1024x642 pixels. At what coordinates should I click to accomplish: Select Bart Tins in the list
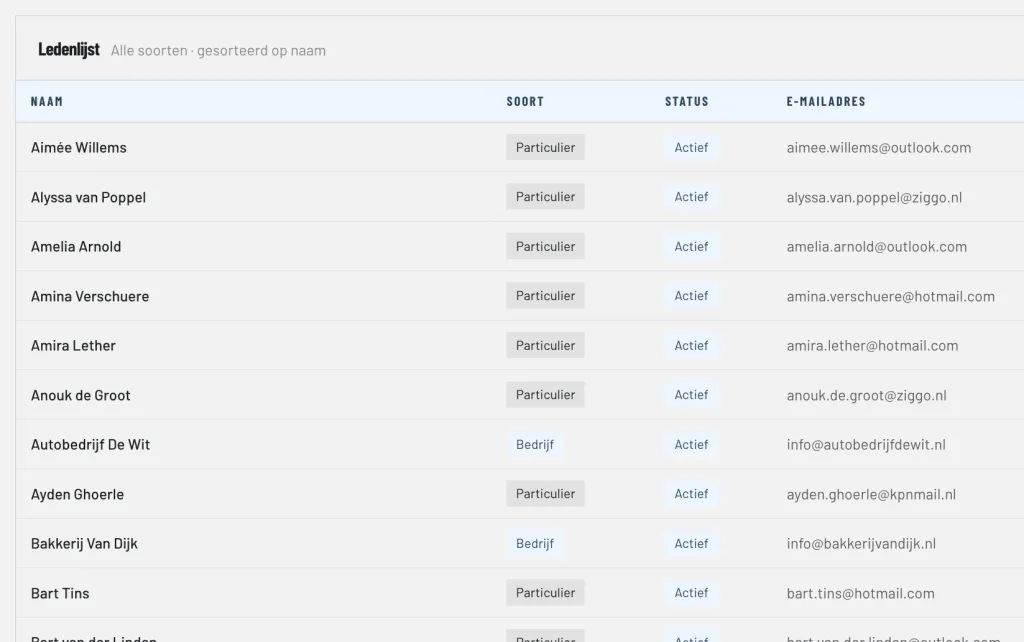tap(60, 593)
